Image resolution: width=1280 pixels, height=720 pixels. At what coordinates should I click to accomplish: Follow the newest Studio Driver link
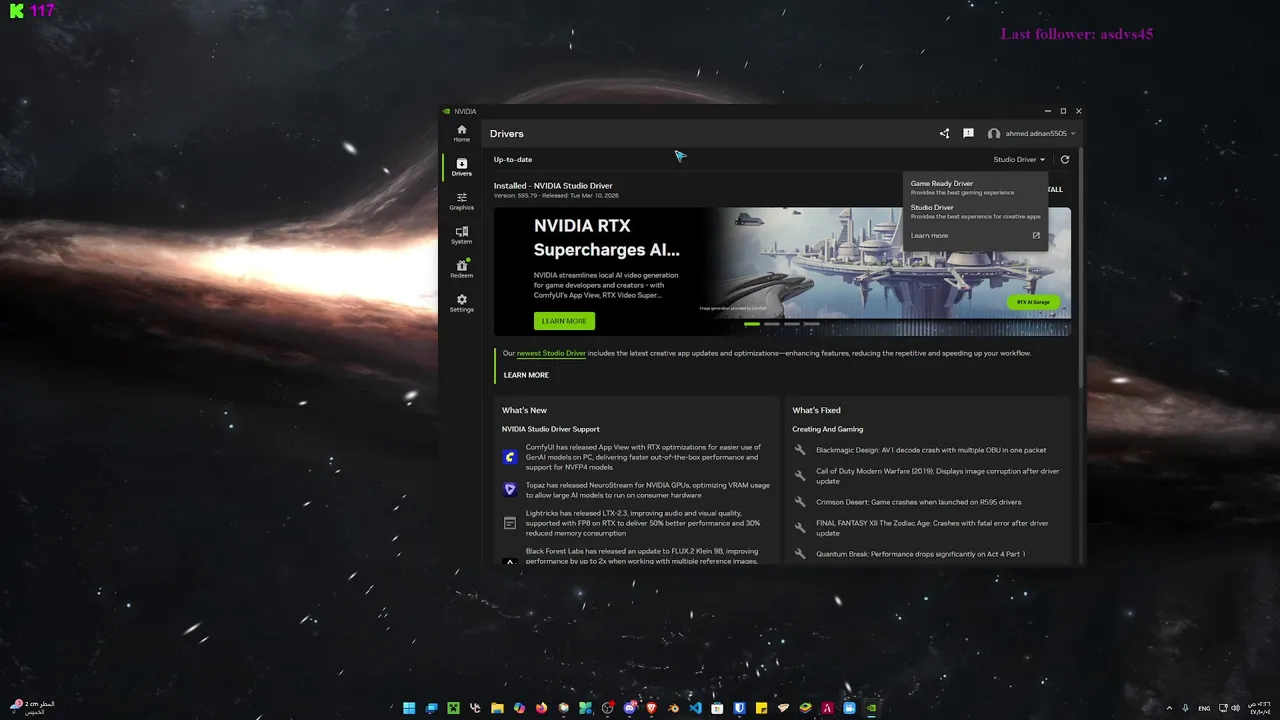coord(551,353)
